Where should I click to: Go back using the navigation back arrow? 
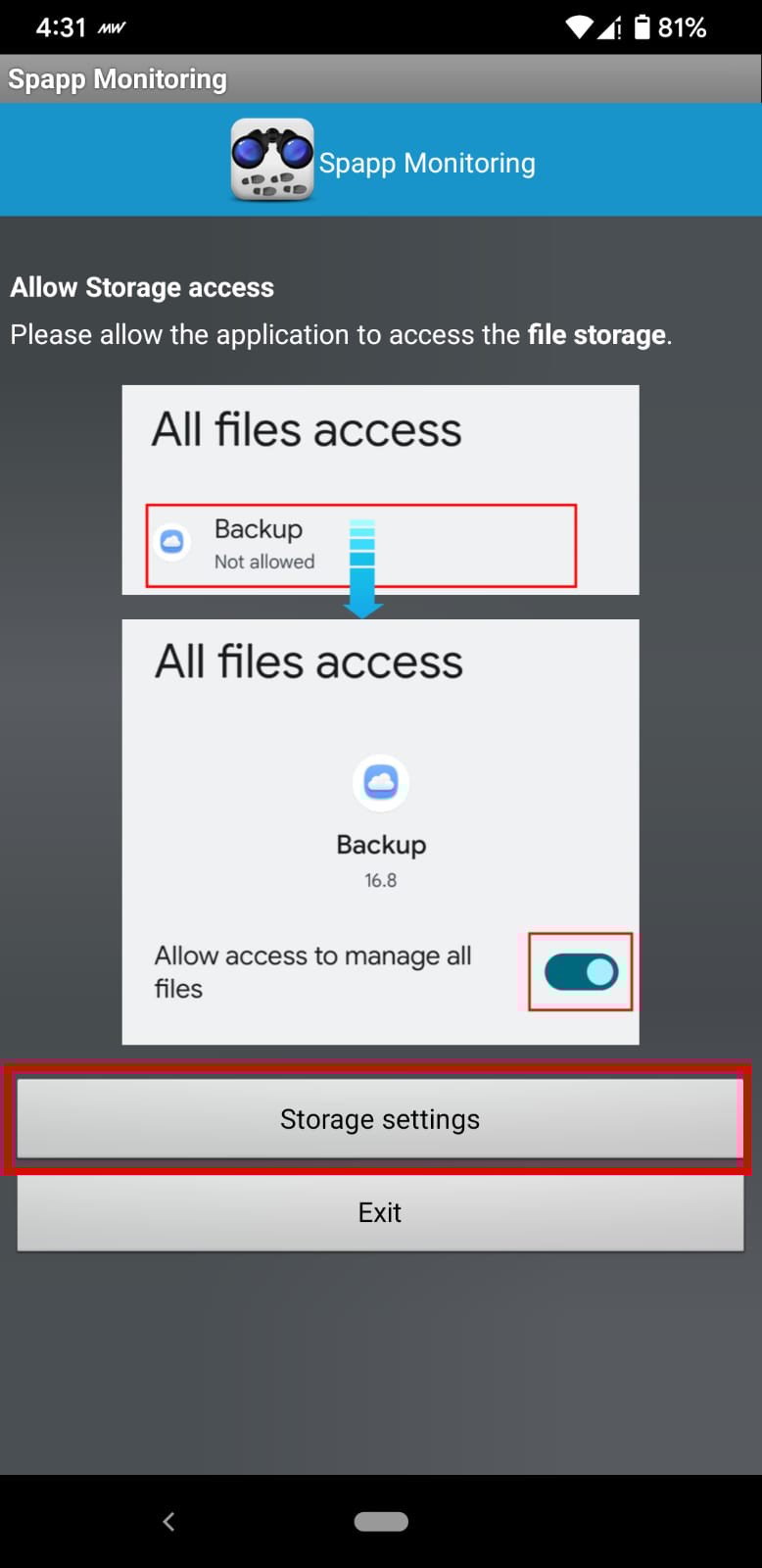(x=168, y=1521)
